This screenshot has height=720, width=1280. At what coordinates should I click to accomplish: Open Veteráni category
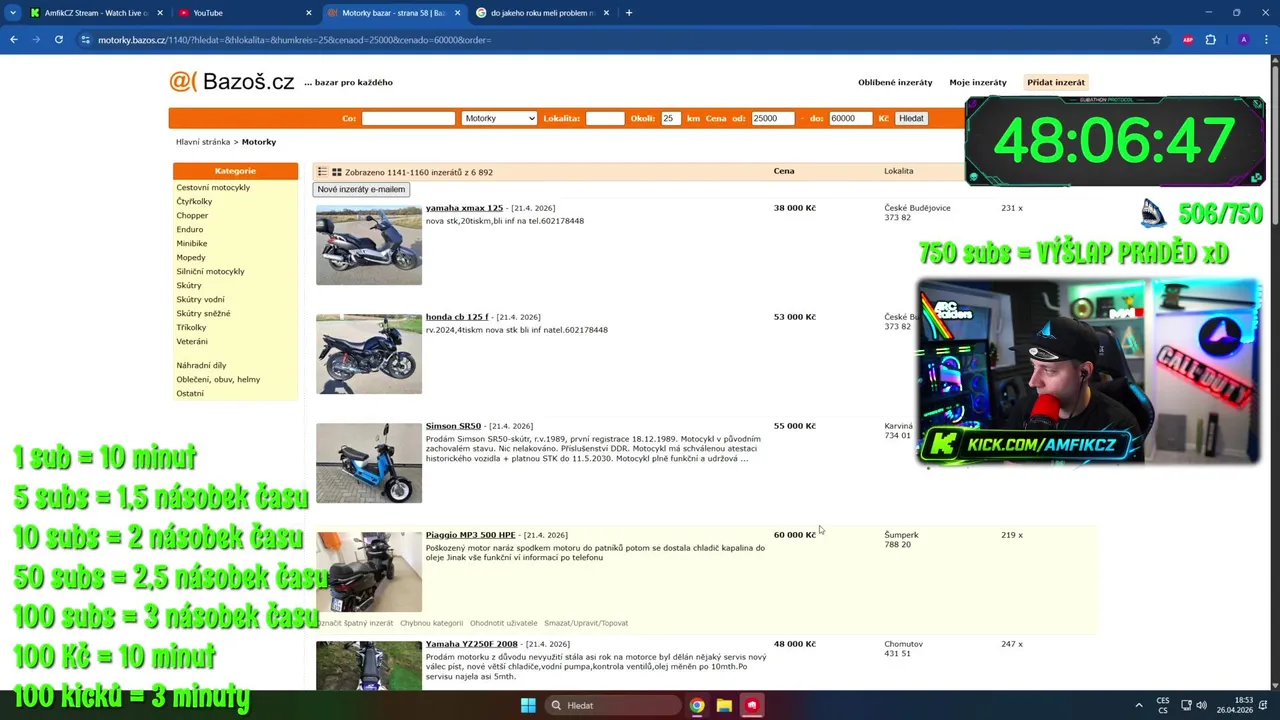[192, 341]
